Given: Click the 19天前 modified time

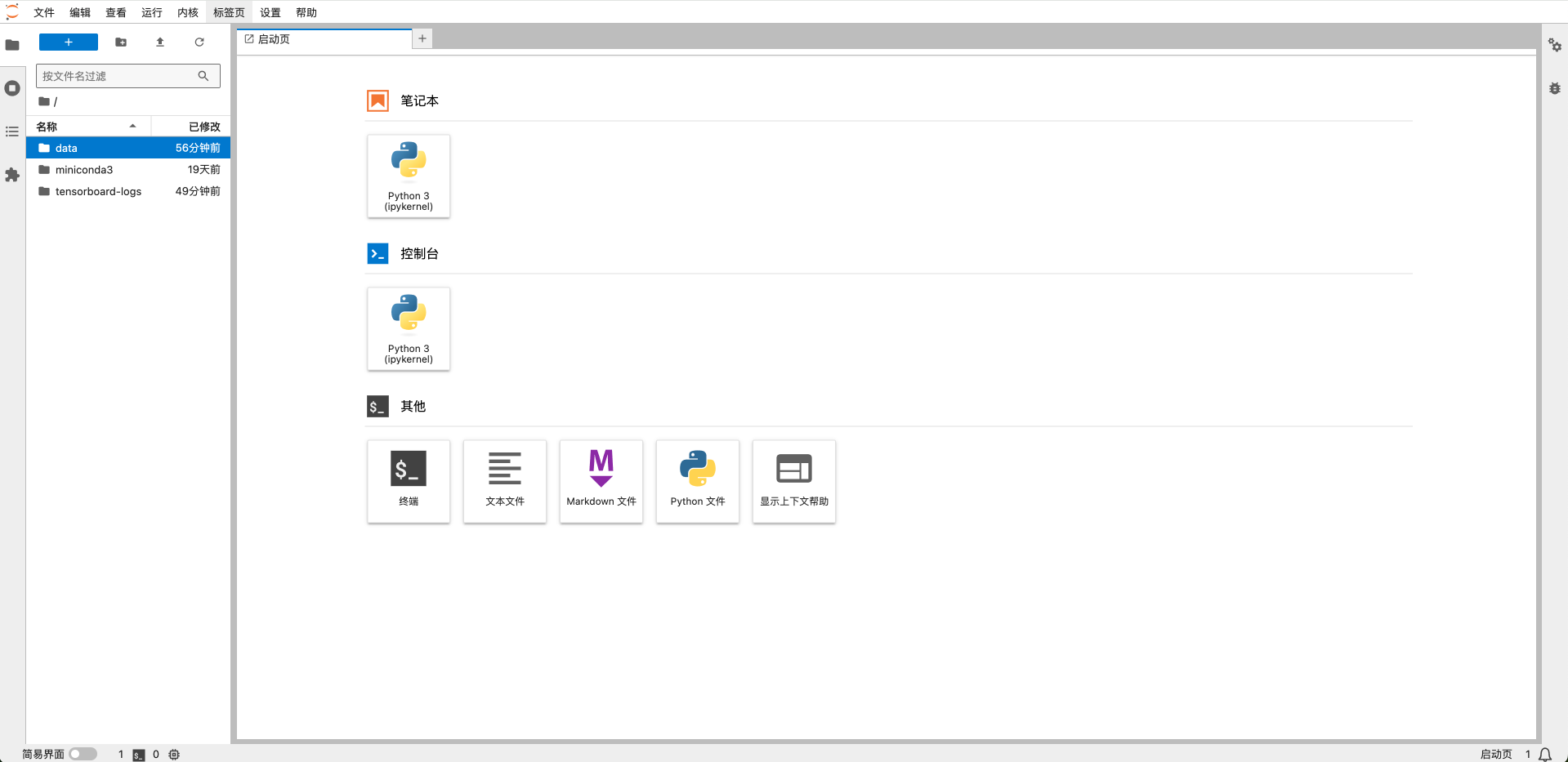Looking at the screenshot, I should point(204,170).
